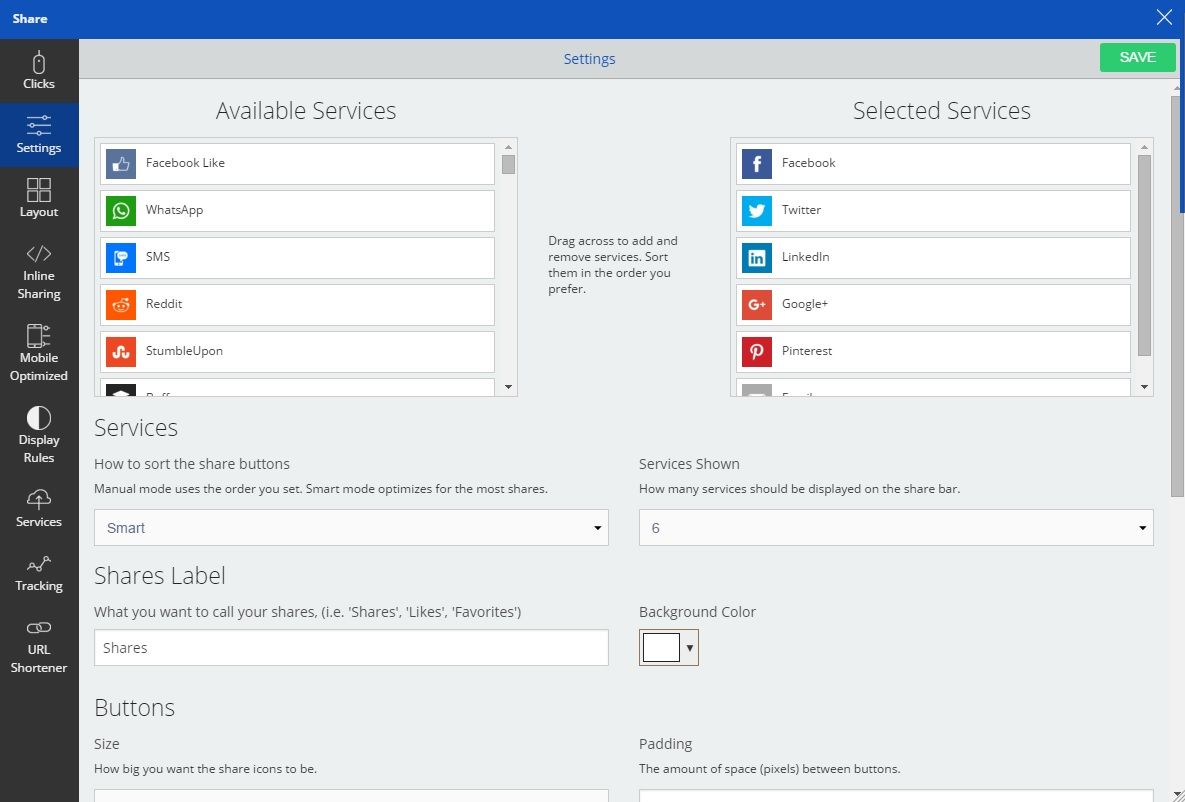This screenshot has height=802, width=1185.
Task: Open Mobile Optimized settings
Action: (39, 352)
